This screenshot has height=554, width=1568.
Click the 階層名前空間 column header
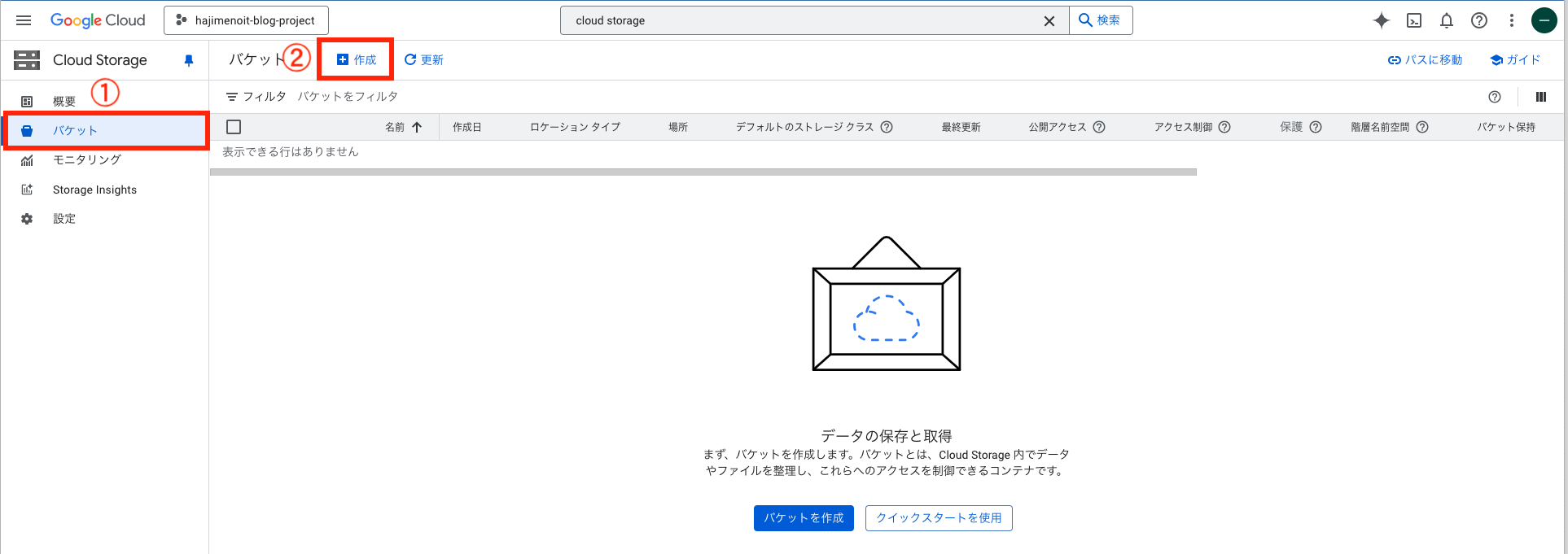[x=1380, y=127]
